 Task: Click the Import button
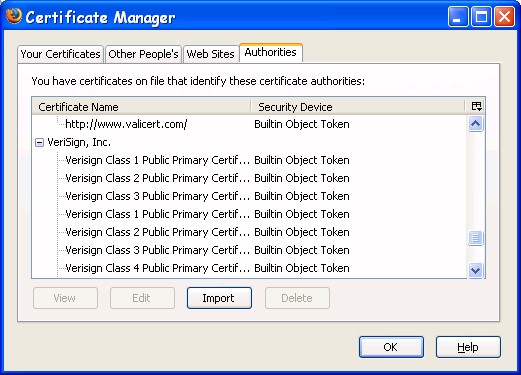point(219,298)
